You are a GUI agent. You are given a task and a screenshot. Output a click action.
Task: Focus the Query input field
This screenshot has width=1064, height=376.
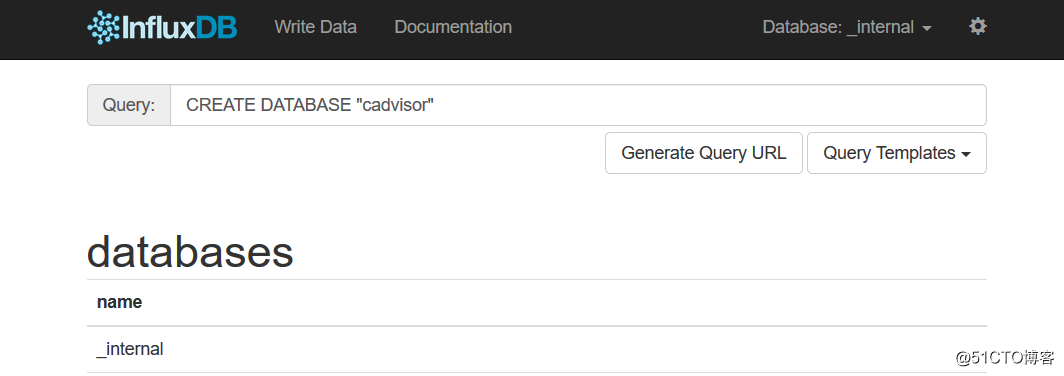[578, 105]
